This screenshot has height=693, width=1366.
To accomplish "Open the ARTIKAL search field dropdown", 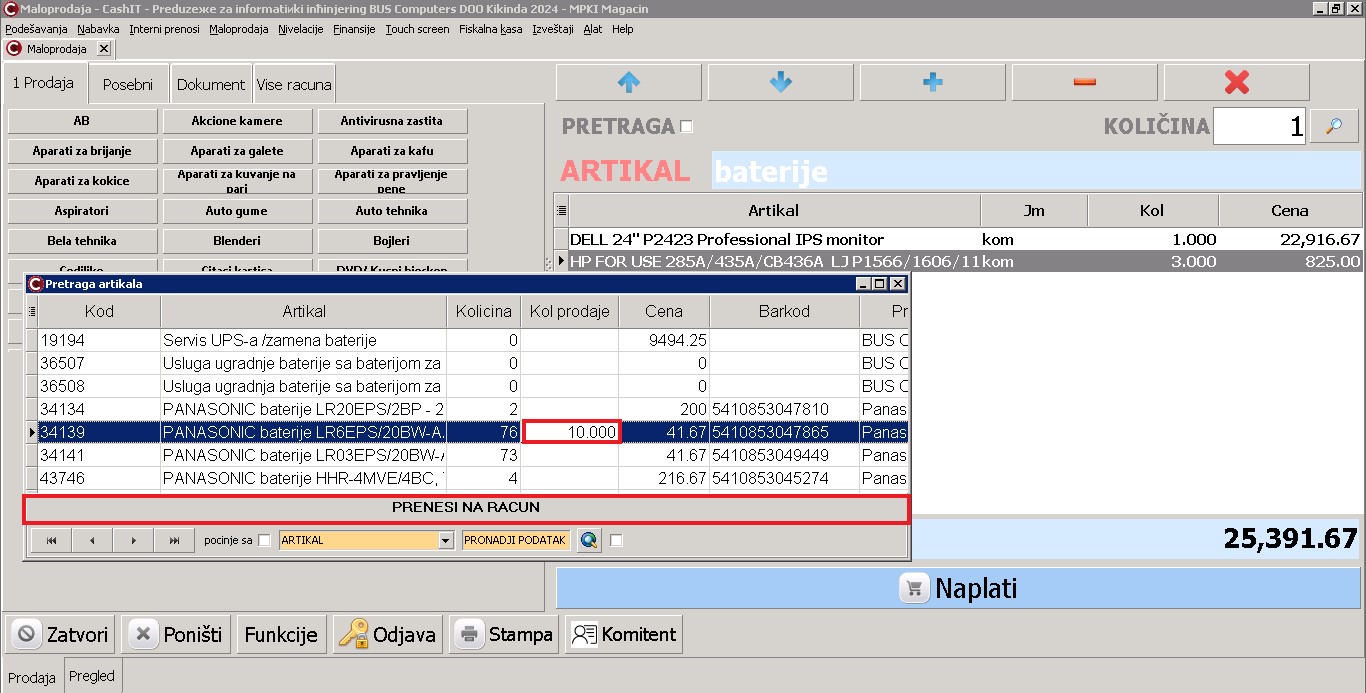I will [x=446, y=540].
